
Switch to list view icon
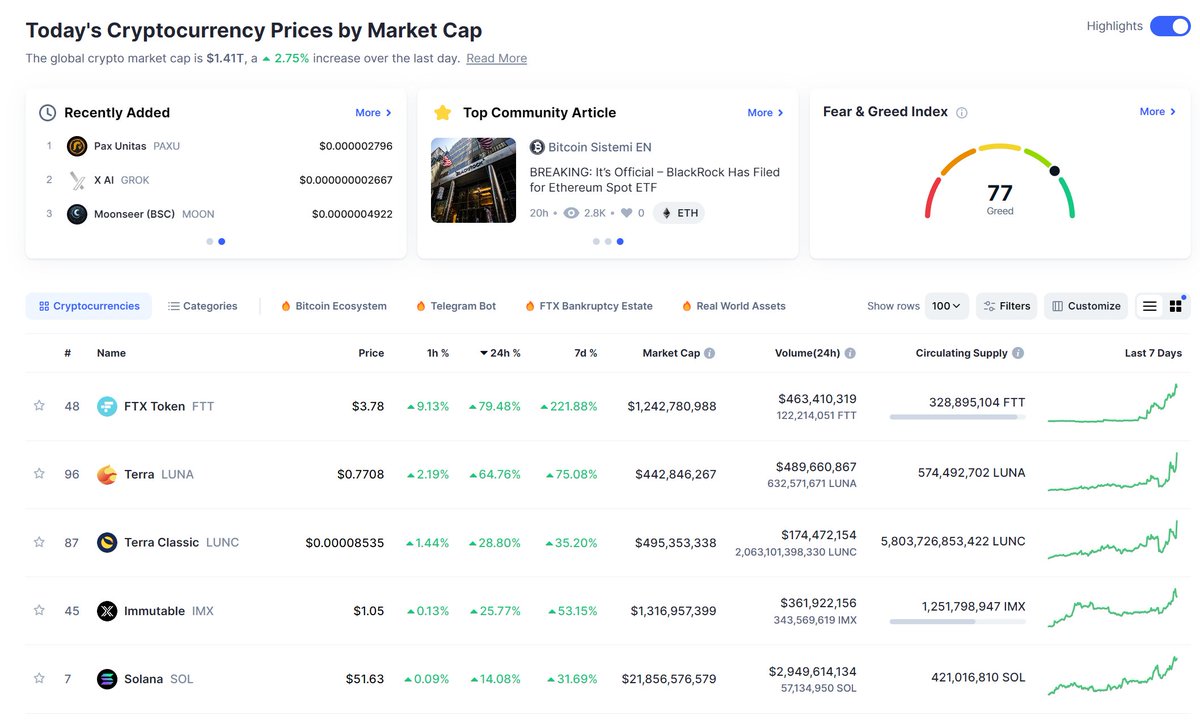[1150, 306]
